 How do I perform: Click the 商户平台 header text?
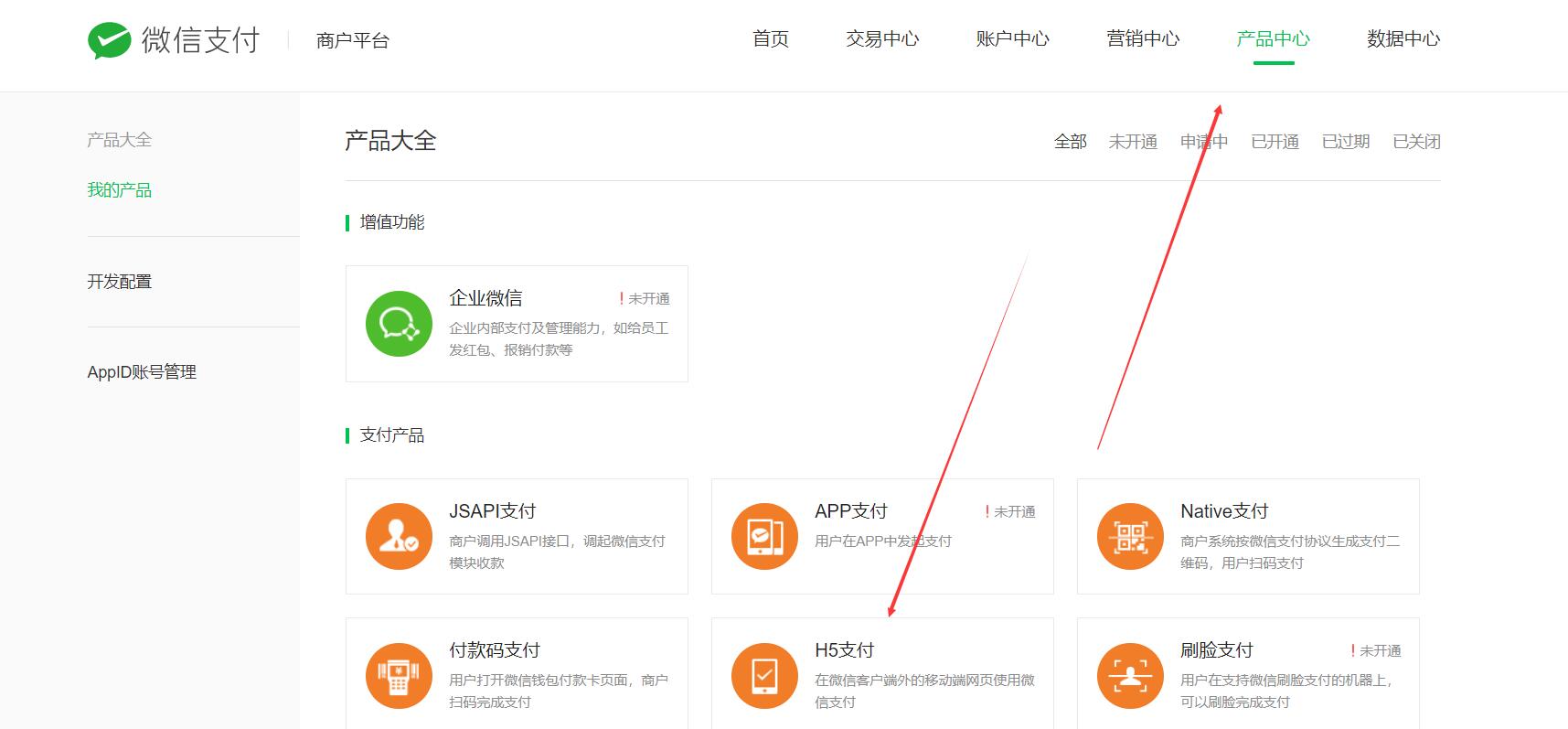click(x=353, y=41)
